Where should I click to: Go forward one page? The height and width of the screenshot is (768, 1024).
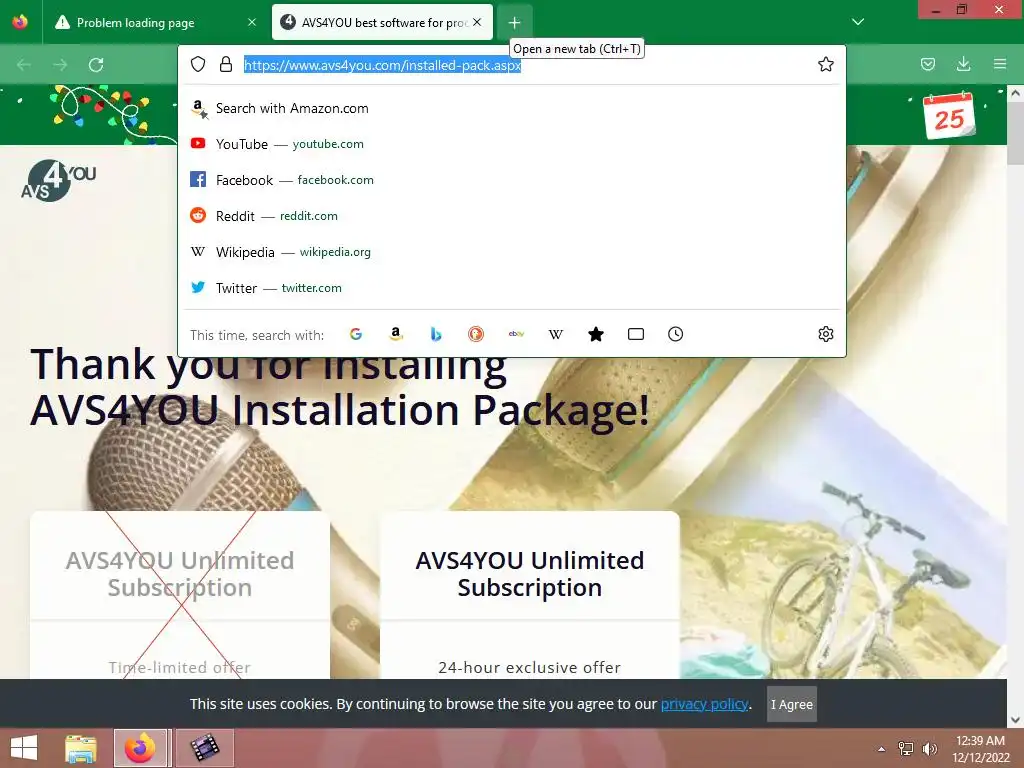click(60, 65)
